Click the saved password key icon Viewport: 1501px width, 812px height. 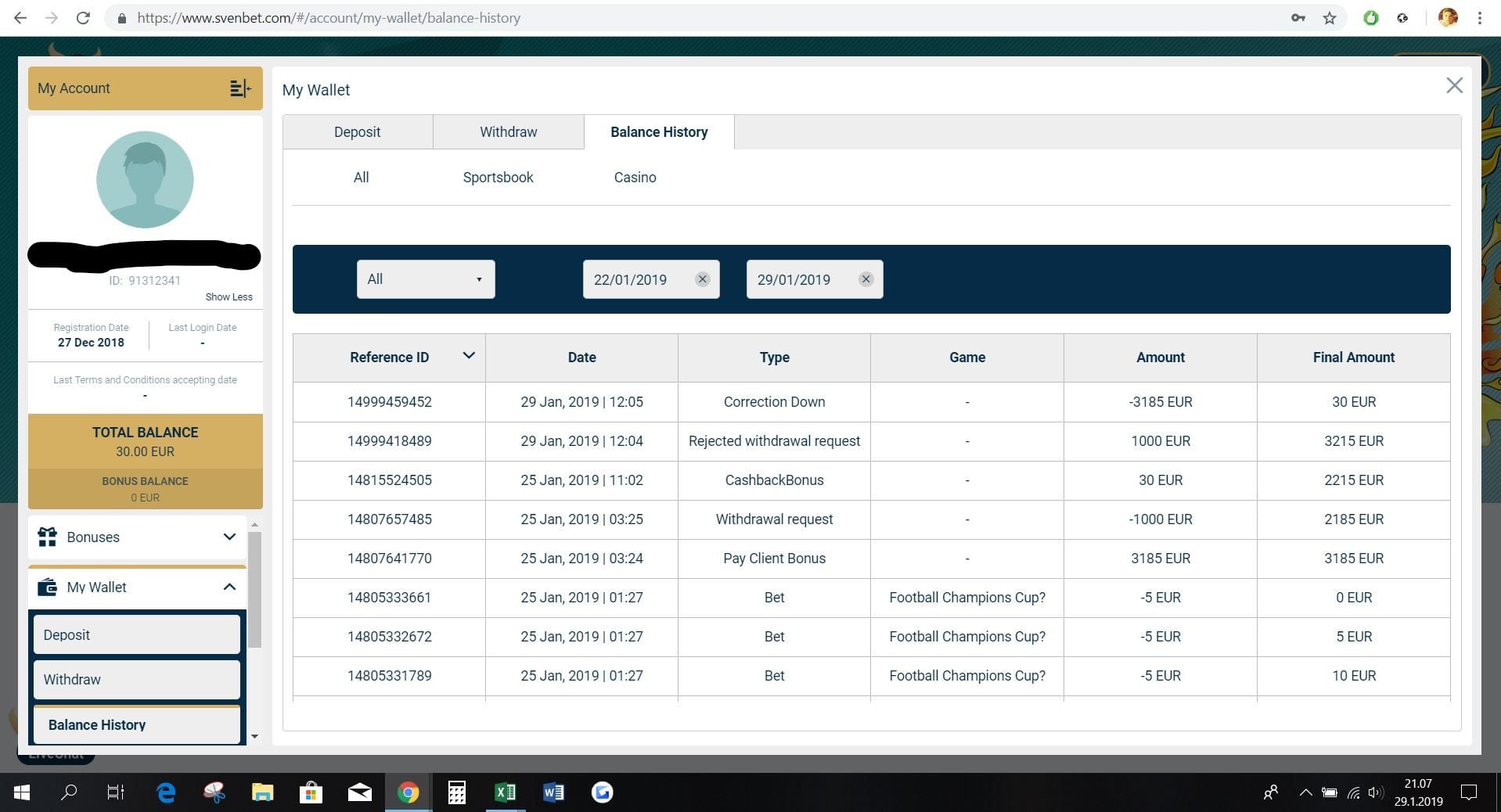pos(1298,17)
